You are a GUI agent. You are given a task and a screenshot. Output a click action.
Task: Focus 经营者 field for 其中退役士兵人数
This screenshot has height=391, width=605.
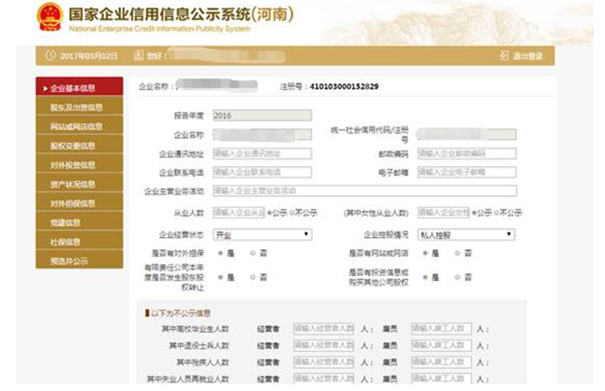[x=324, y=345]
